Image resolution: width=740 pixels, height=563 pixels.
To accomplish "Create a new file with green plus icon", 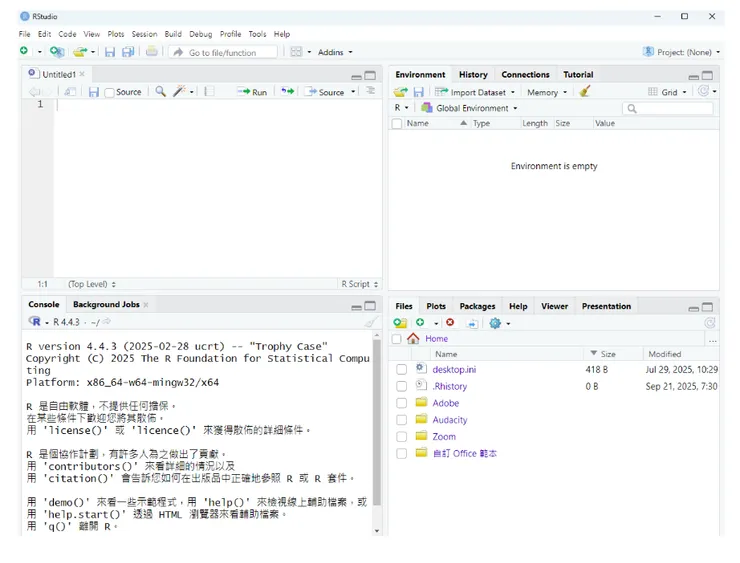I will [x=24, y=51].
